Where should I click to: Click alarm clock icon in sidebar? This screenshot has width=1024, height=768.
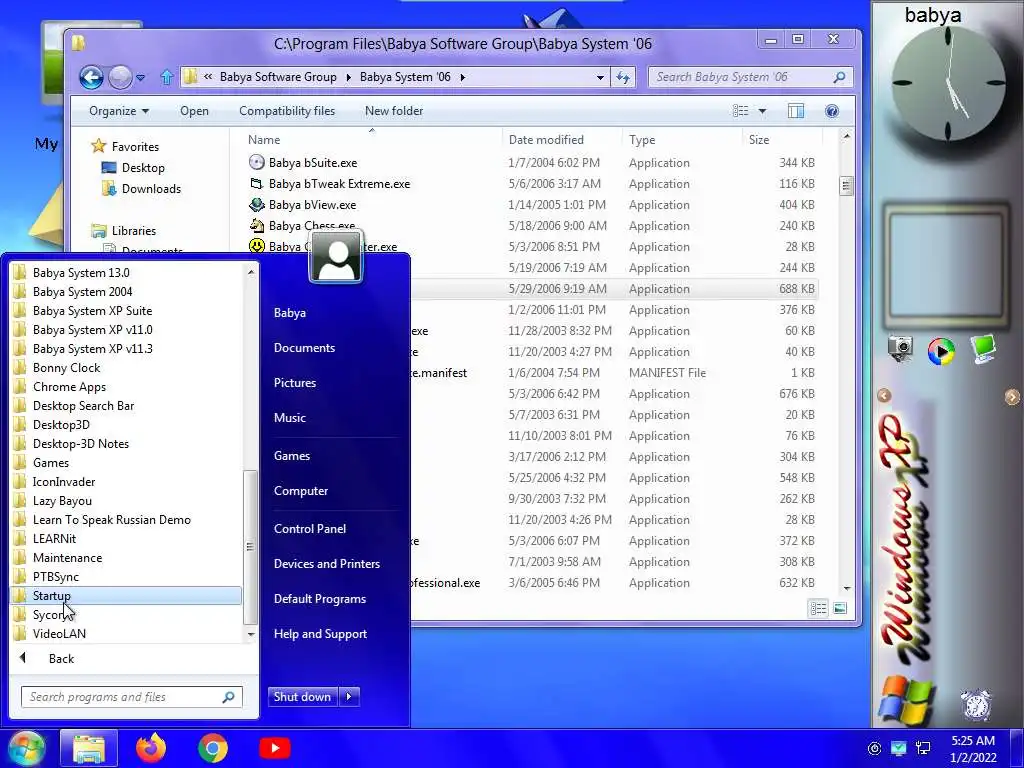point(976,705)
